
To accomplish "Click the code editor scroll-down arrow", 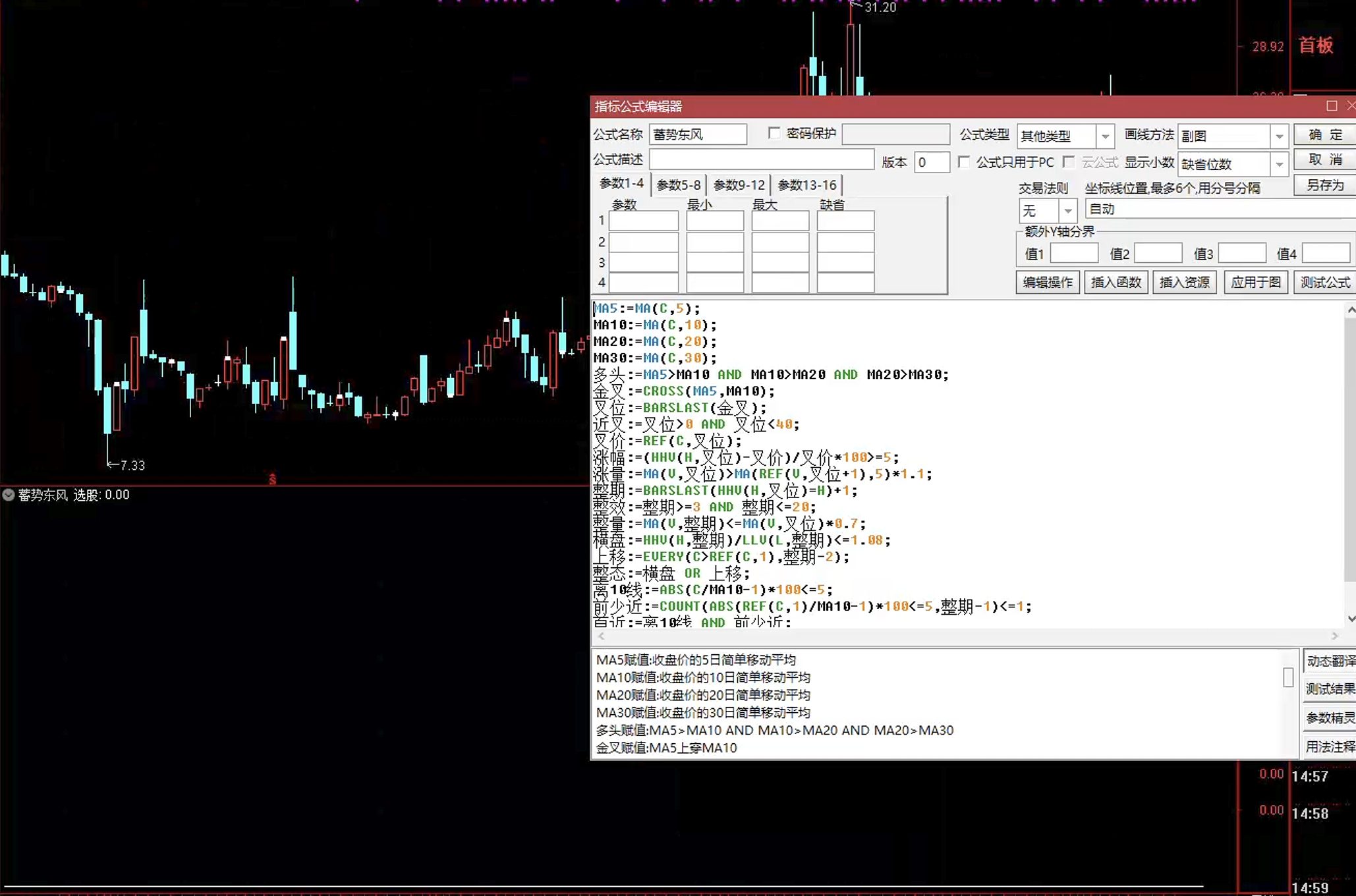I will [x=1351, y=619].
